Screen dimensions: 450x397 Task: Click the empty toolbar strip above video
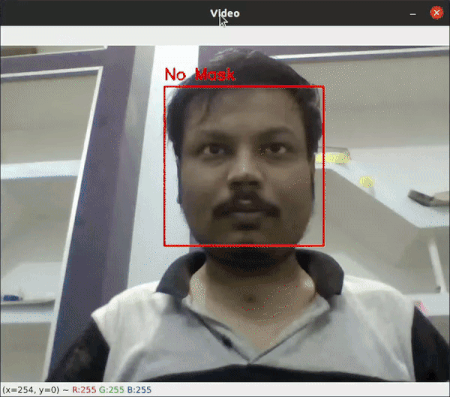pos(225,36)
